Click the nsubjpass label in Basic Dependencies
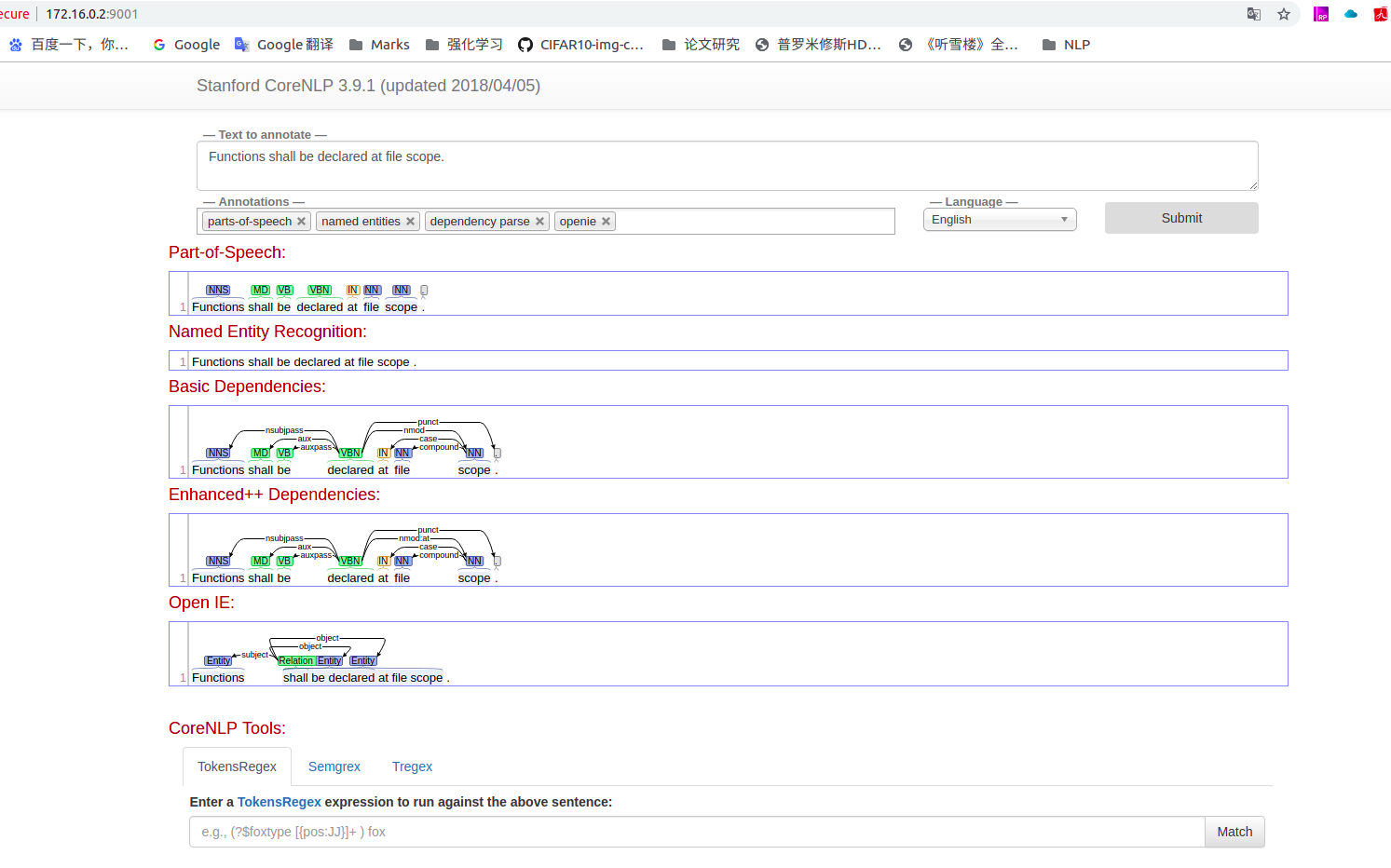The width and height of the screenshot is (1391, 868). click(284, 430)
